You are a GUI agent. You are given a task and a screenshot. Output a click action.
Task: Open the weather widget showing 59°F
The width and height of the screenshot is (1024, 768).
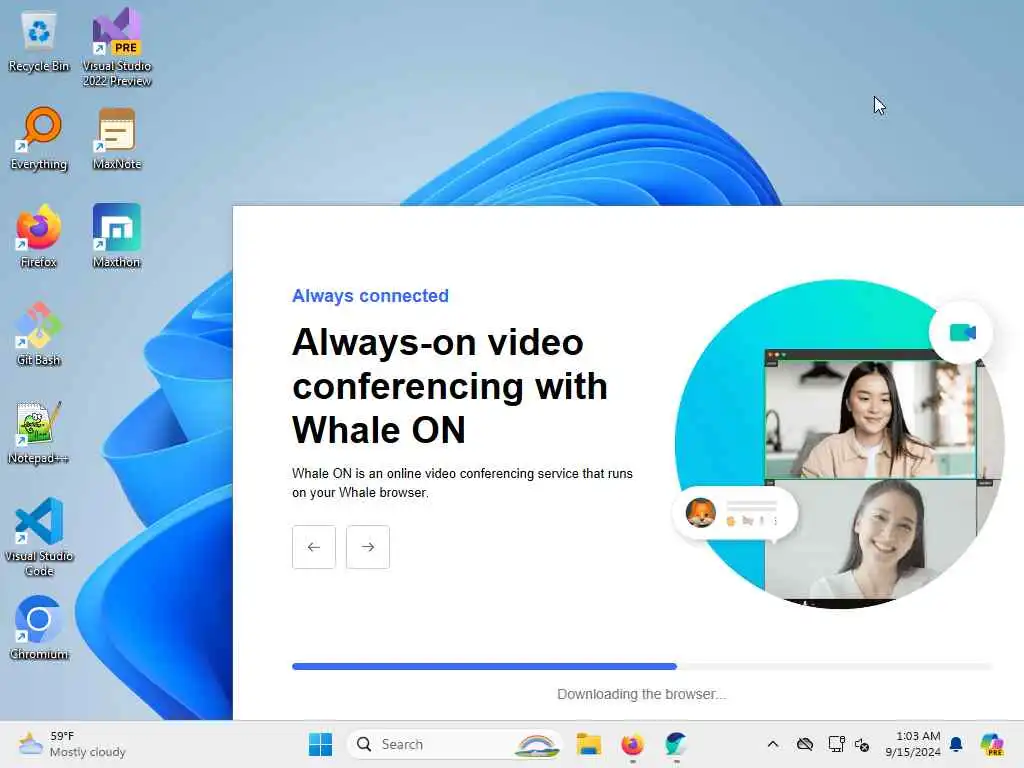pos(72,744)
